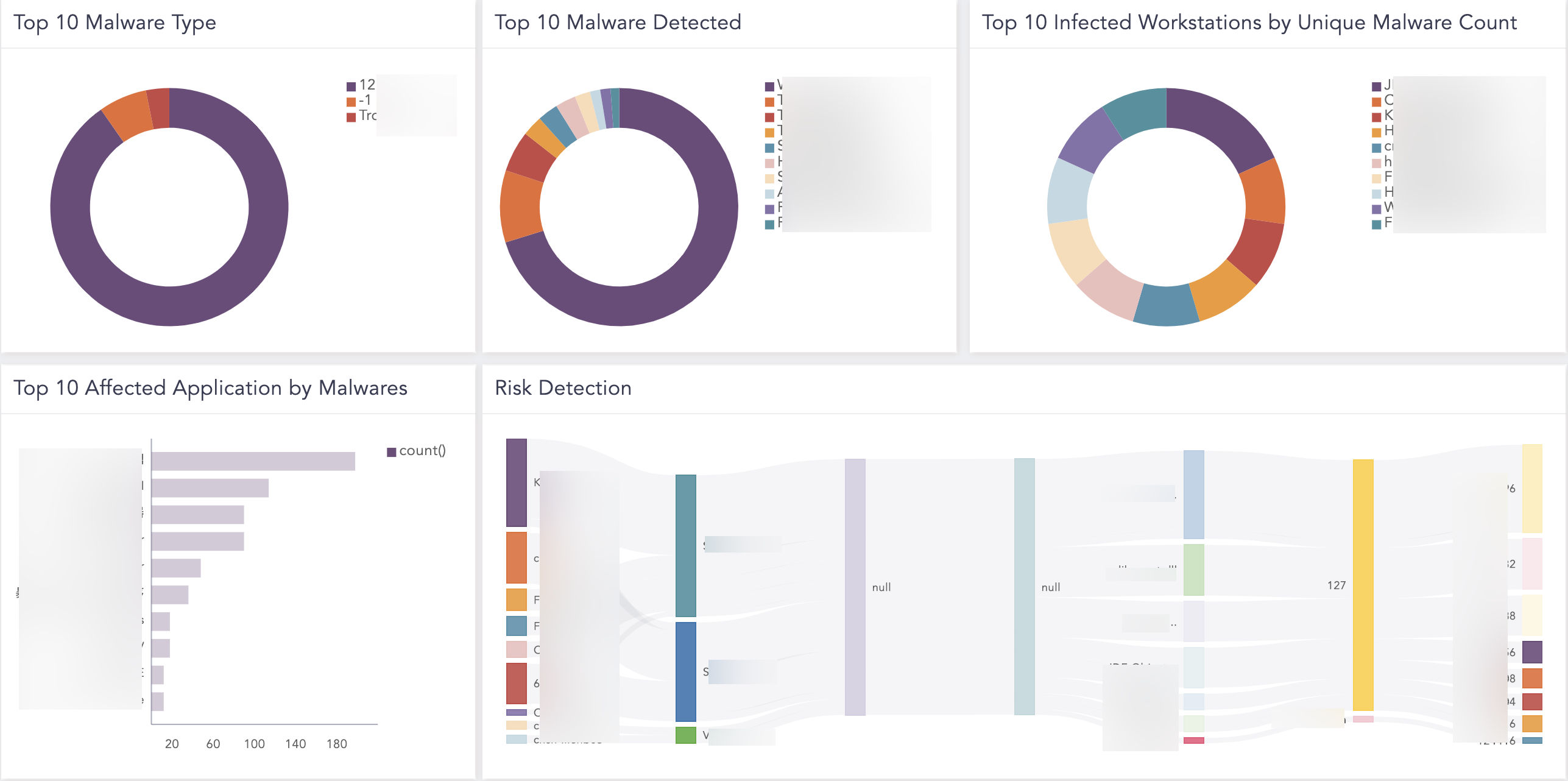This screenshot has height=781, width=1568.
Task: Click the pale blue segment in Infected Workstations donut
Action: tap(1068, 191)
